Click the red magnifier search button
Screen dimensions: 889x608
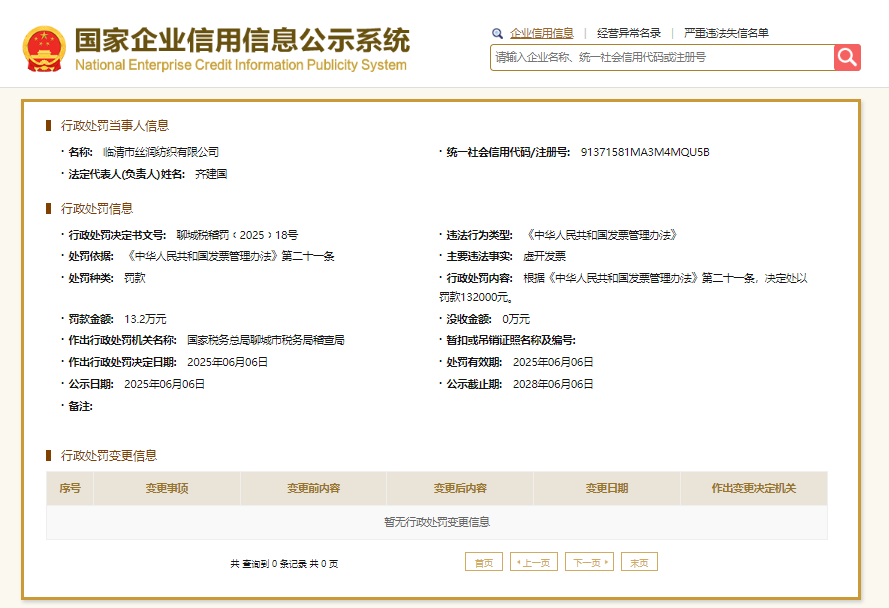847,58
